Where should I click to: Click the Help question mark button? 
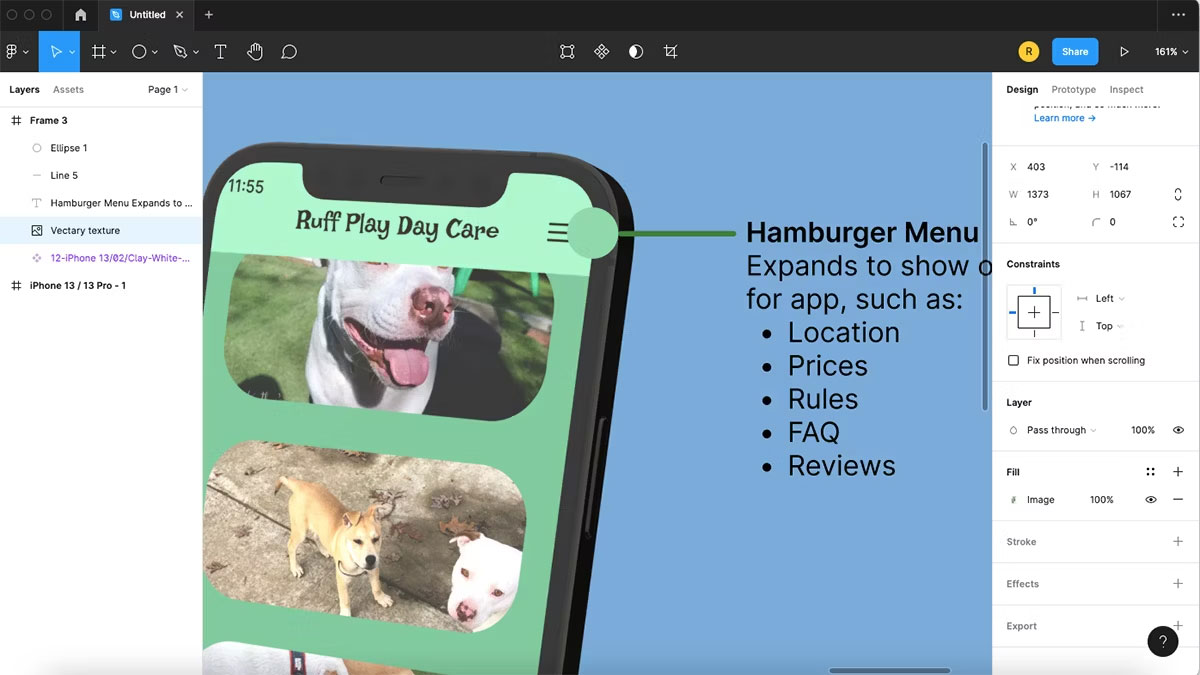click(1163, 641)
